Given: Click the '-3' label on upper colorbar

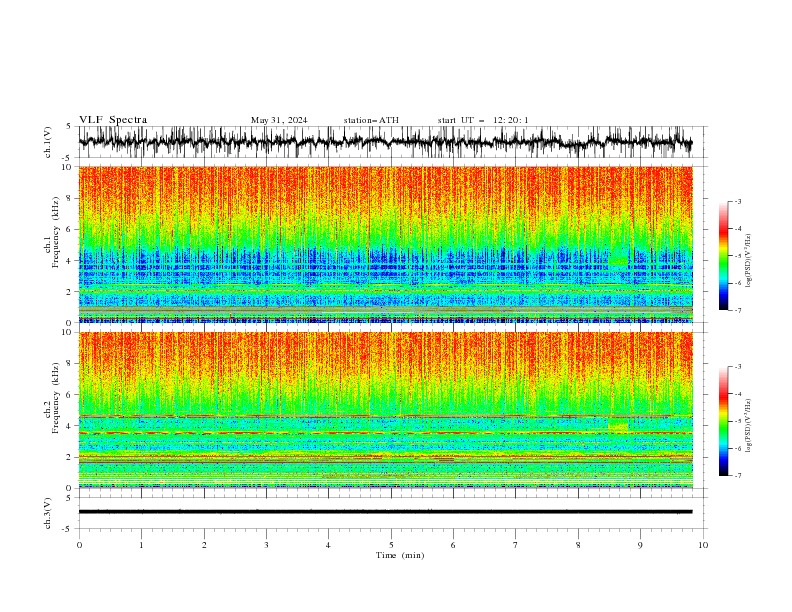Looking at the screenshot, I should 737,201.
